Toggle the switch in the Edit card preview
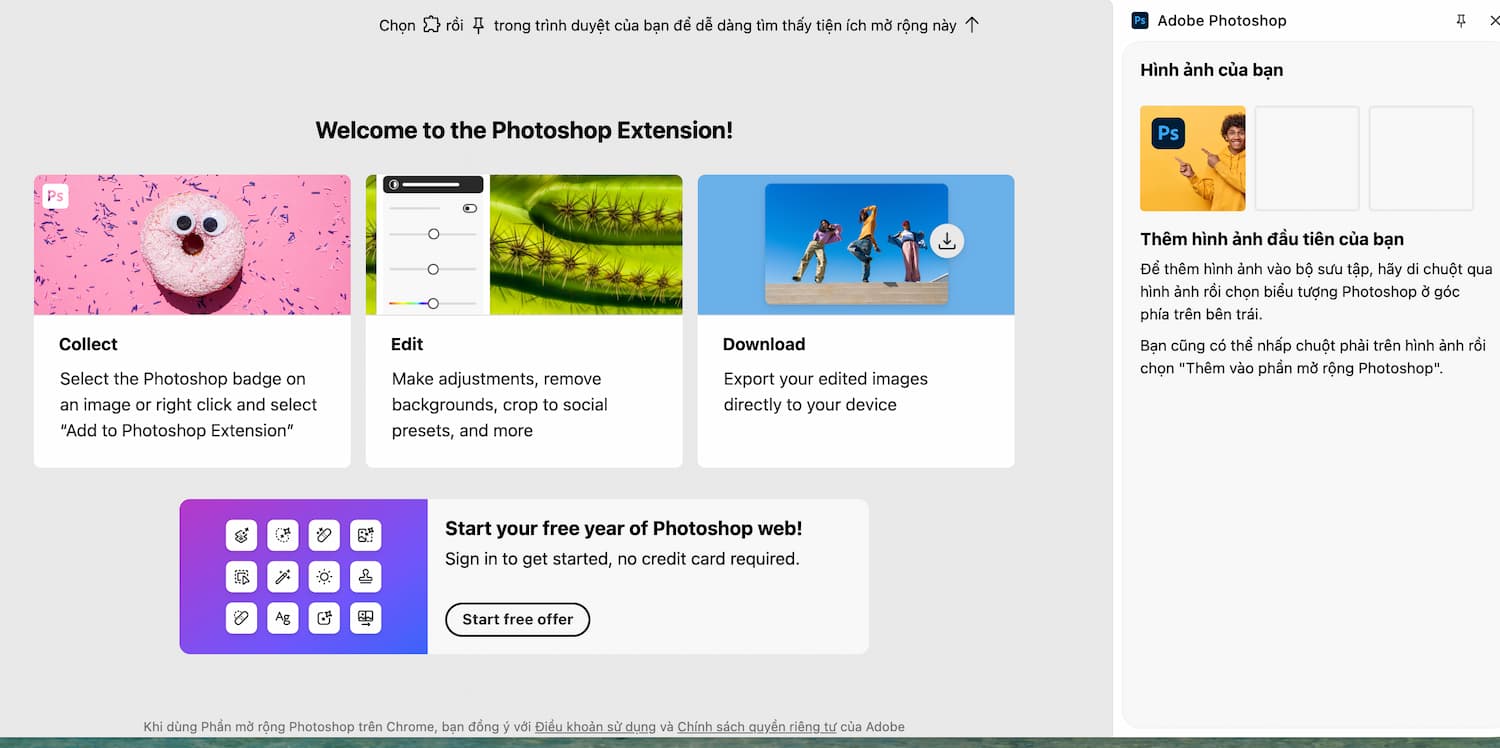The image size is (1500, 748). [469, 208]
